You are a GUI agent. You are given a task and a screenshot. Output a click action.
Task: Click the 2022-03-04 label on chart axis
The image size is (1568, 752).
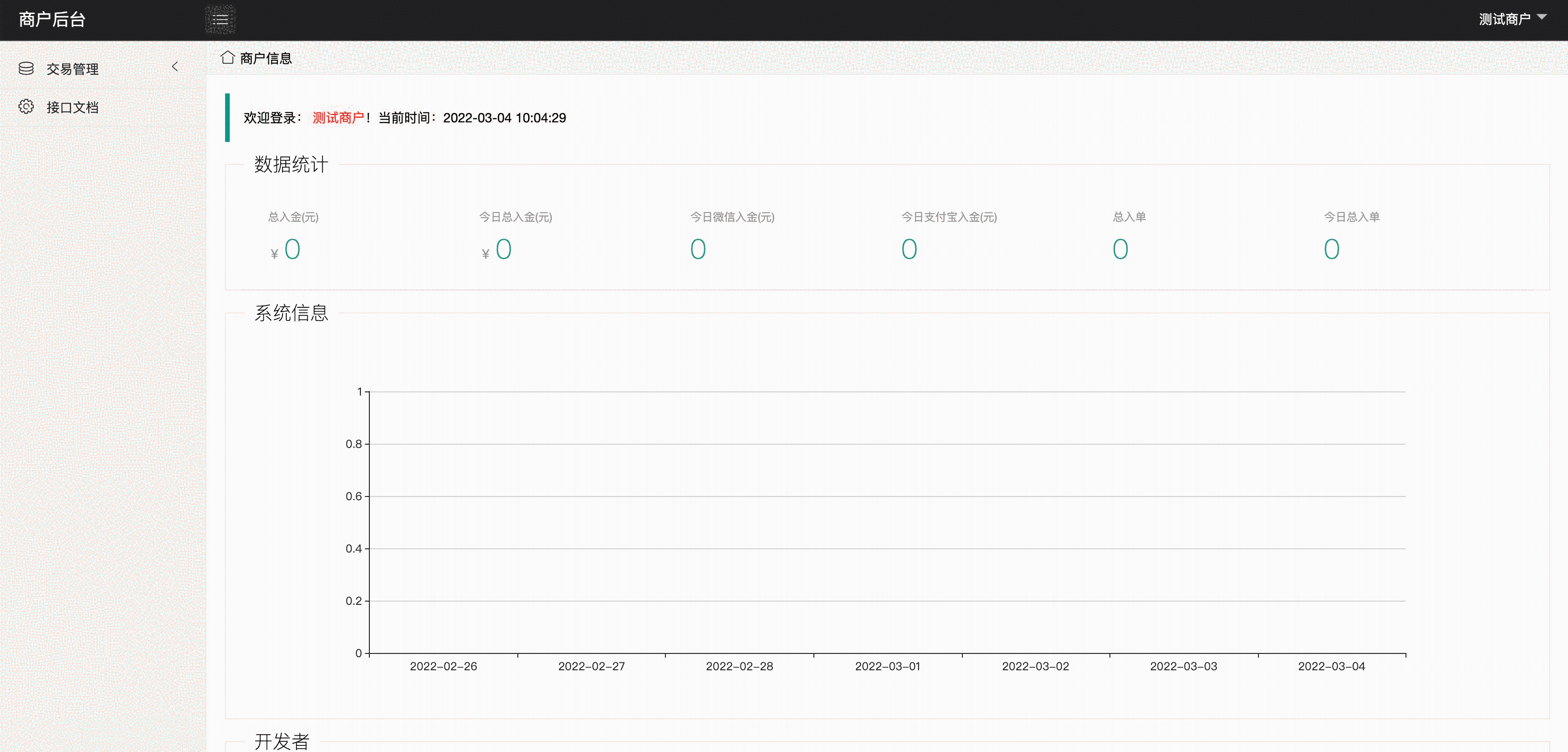pyautogui.click(x=1331, y=666)
